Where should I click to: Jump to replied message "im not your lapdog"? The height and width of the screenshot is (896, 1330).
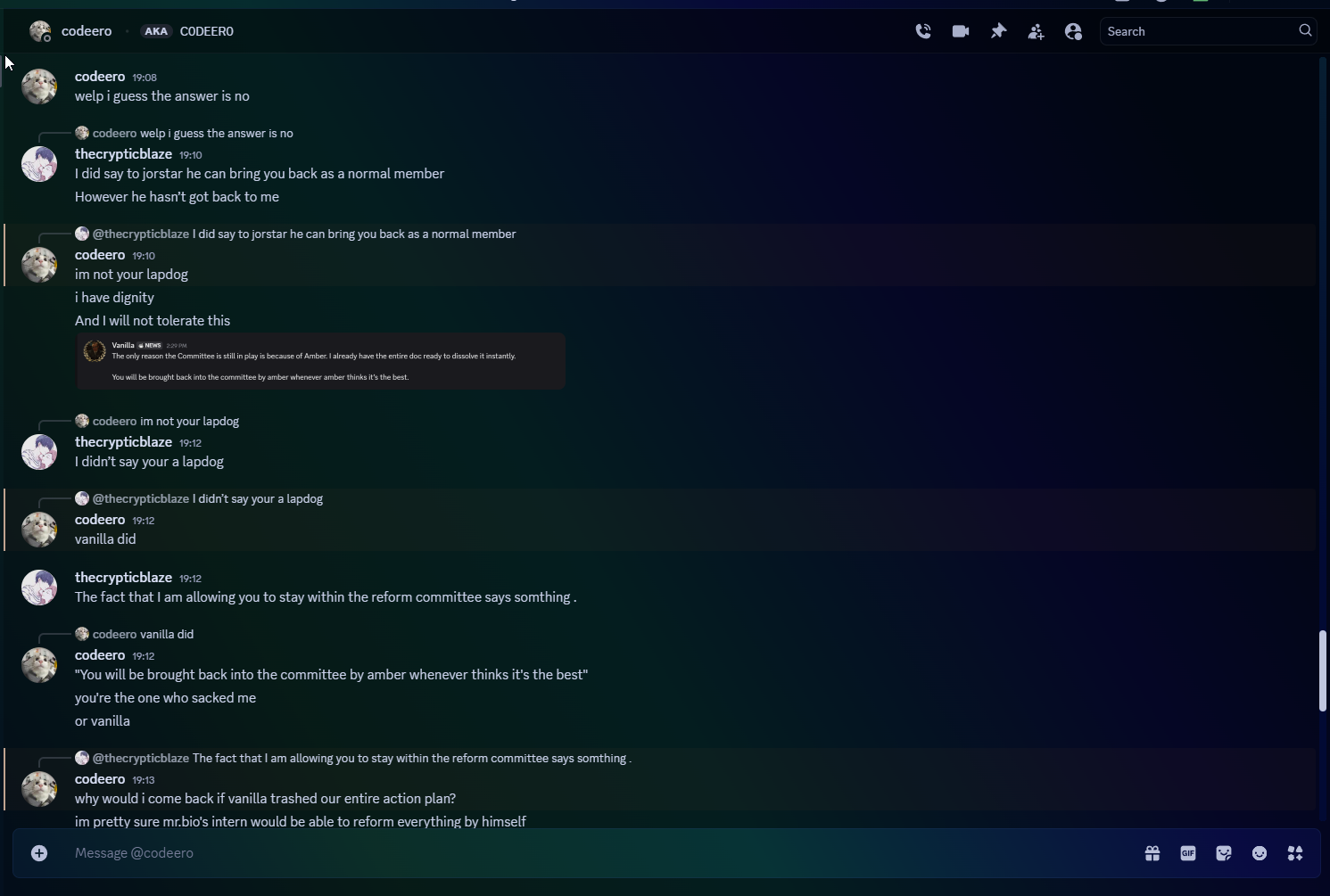point(189,421)
